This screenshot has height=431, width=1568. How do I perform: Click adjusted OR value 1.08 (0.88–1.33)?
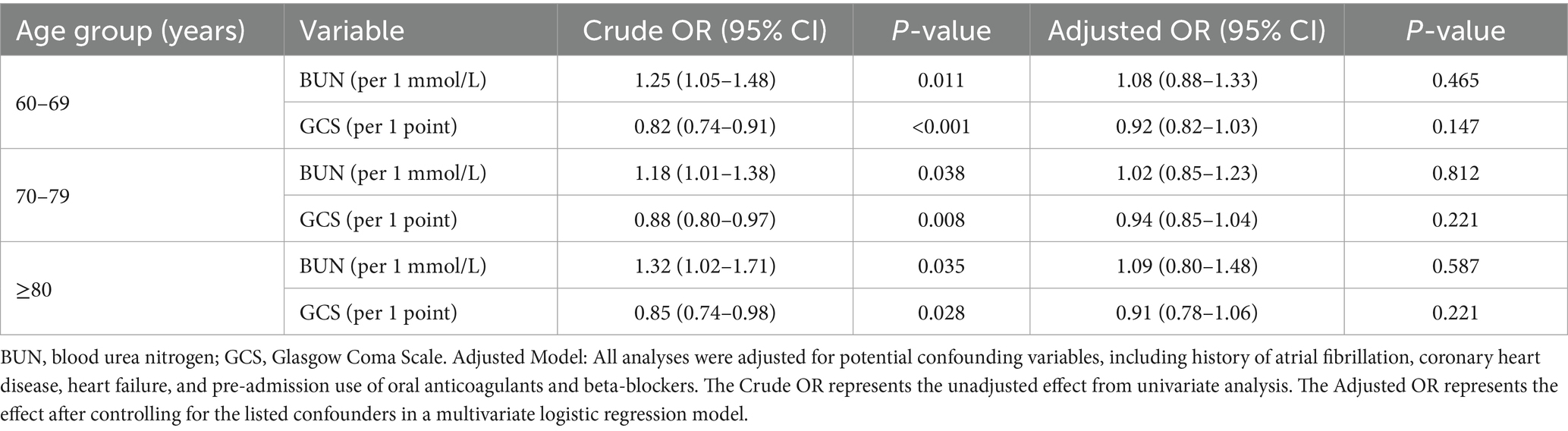(1186, 80)
